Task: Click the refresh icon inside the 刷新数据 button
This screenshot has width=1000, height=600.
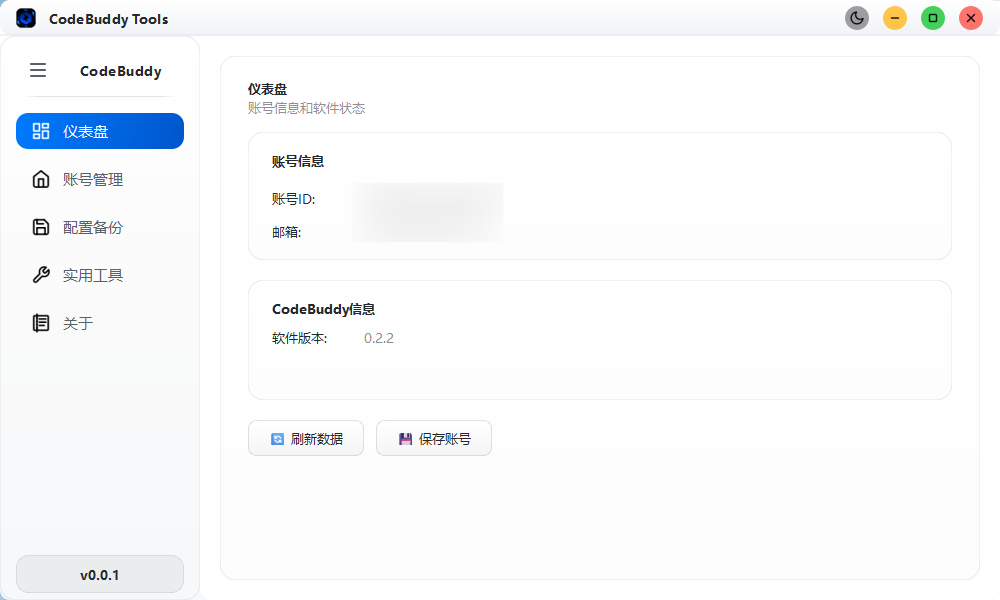Action: click(277, 439)
